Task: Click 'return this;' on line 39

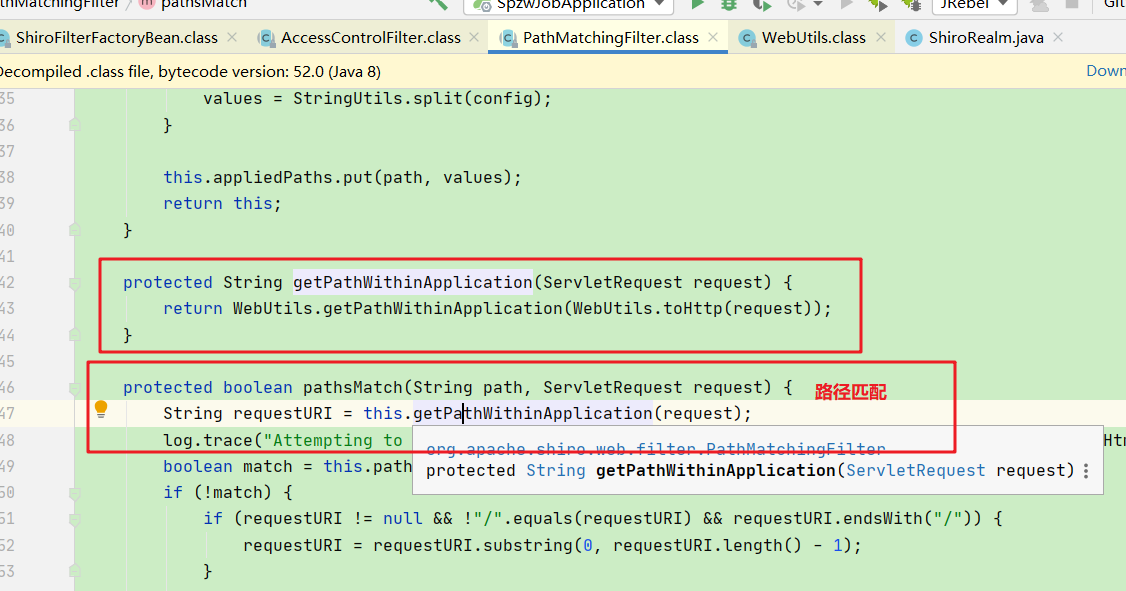Action: (x=223, y=204)
